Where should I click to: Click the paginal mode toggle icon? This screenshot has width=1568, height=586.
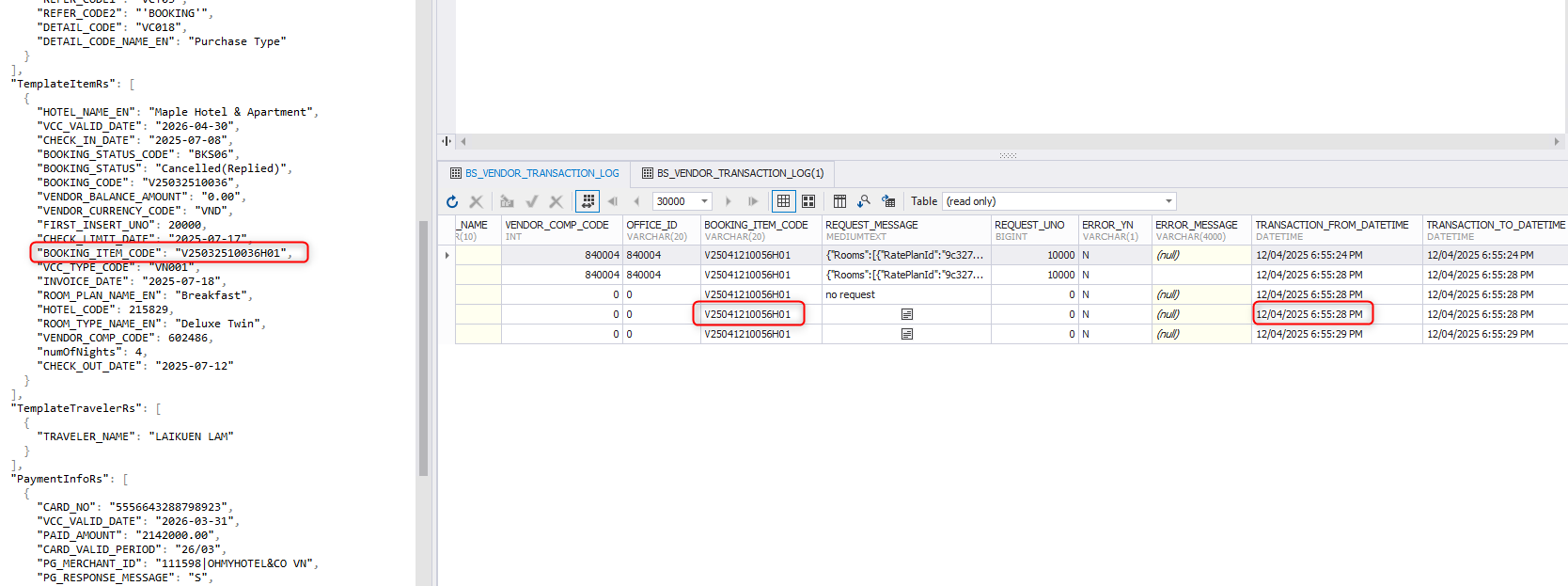[588, 201]
